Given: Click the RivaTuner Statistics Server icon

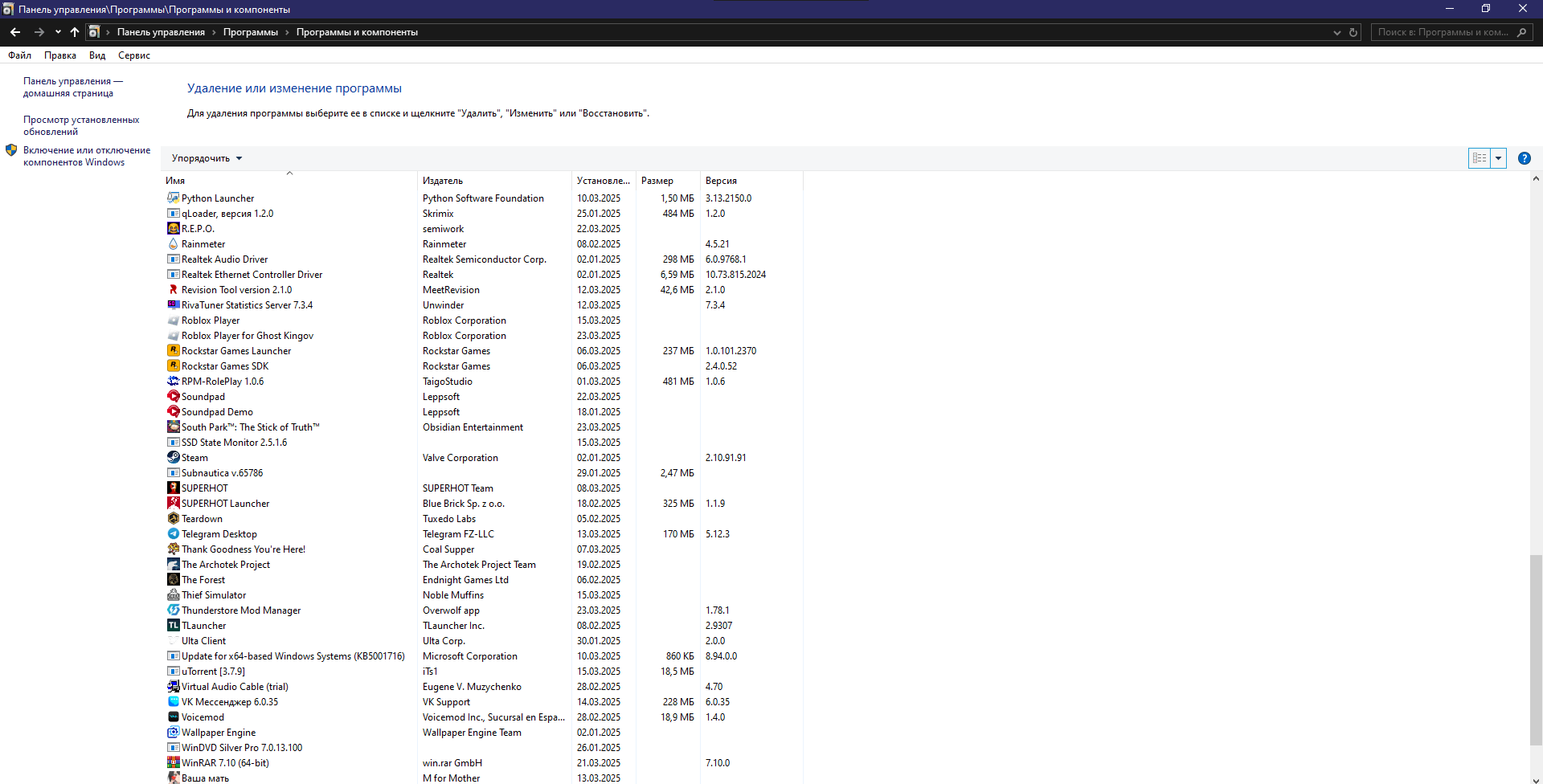Looking at the screenshot, I should pos(173,305).
